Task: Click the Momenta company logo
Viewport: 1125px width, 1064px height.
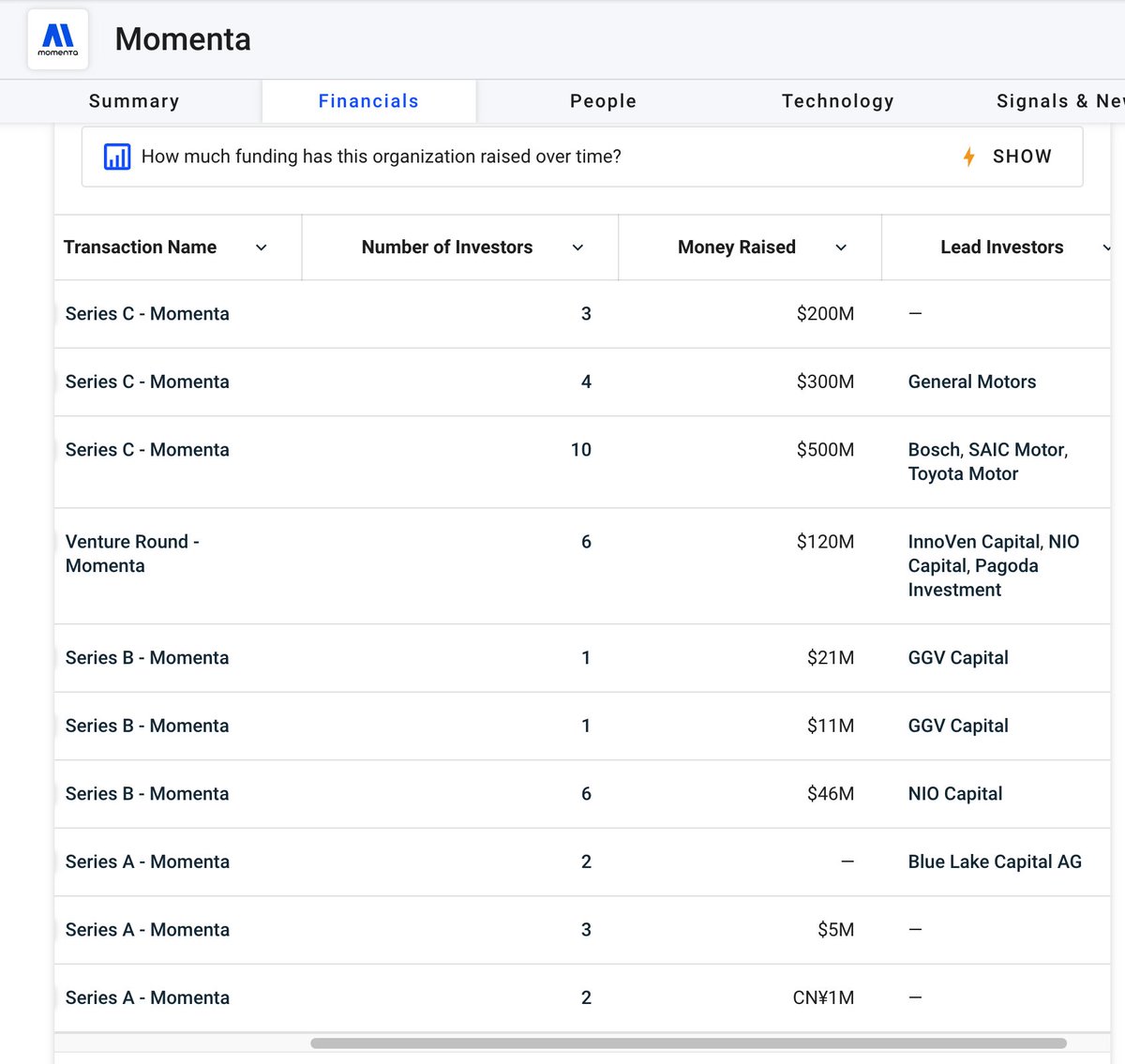Action: (x=58, y=39)
